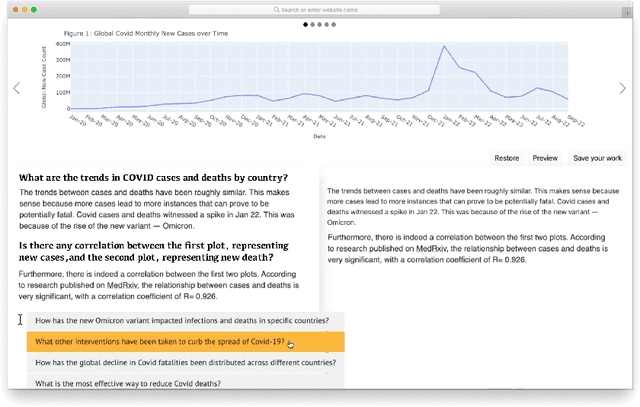
Task: Click the next slide arrow right of chart
Action: pos(623,89)
